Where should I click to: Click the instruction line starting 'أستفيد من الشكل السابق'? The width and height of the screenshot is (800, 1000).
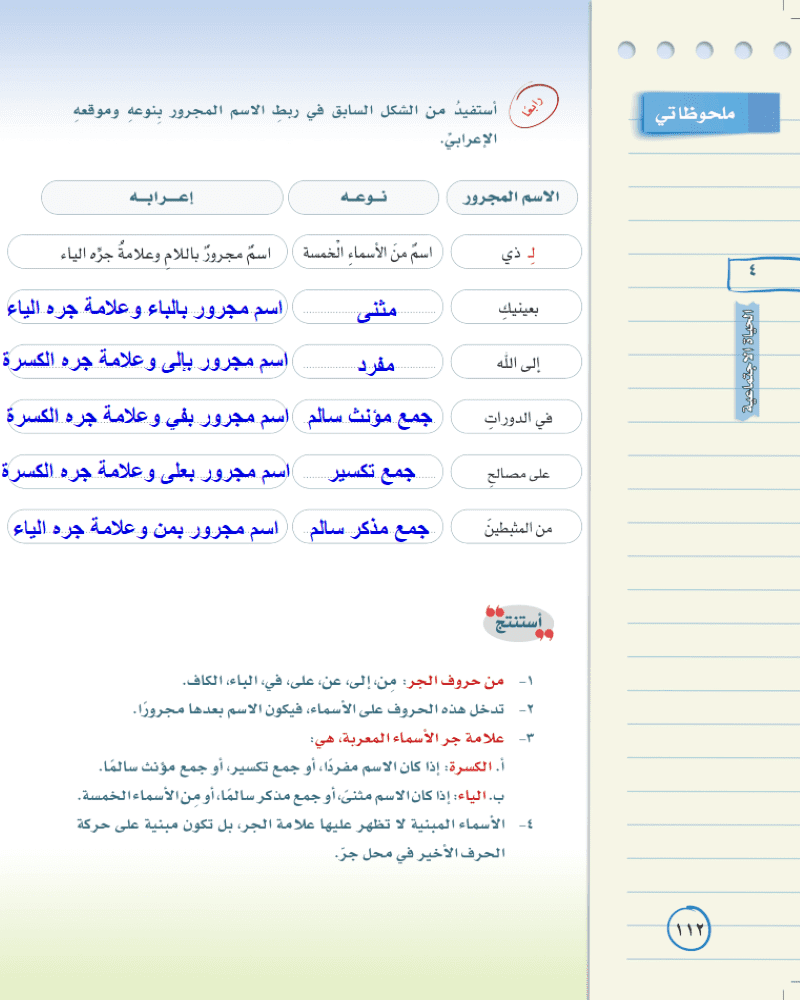(x=285, y=110)
